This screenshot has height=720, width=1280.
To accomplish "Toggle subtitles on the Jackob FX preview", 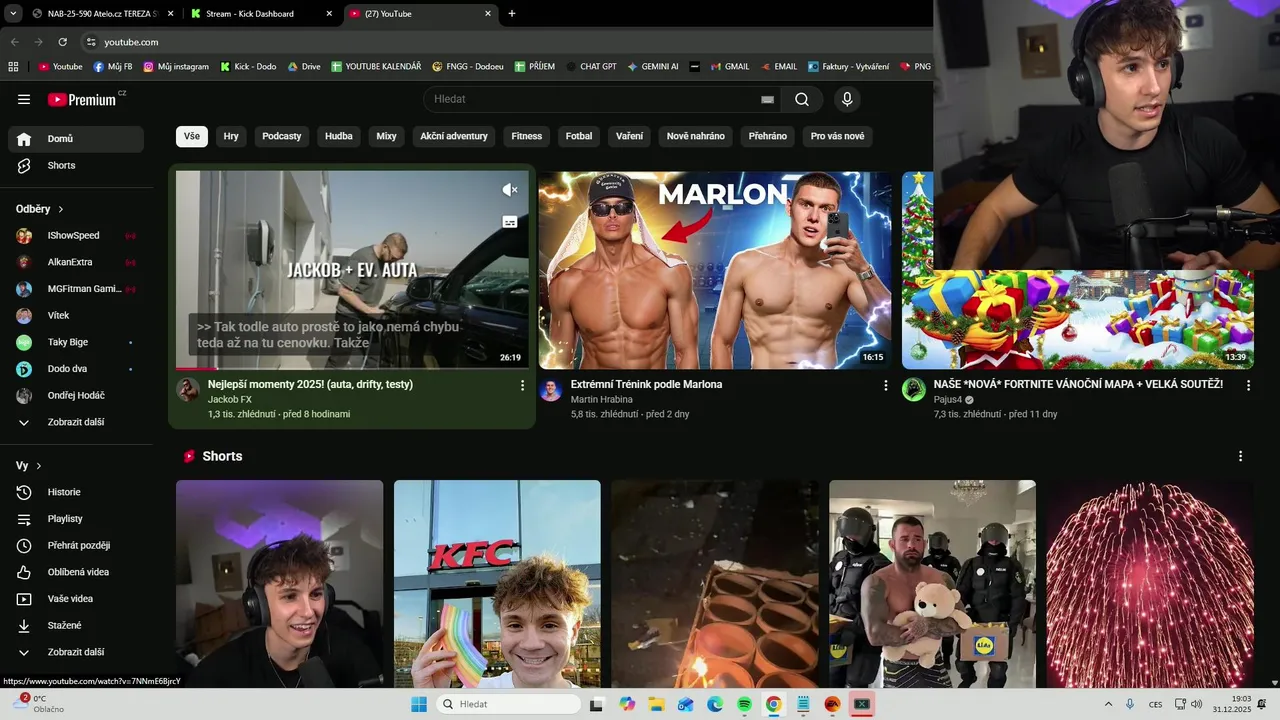I will coord(510,222).
